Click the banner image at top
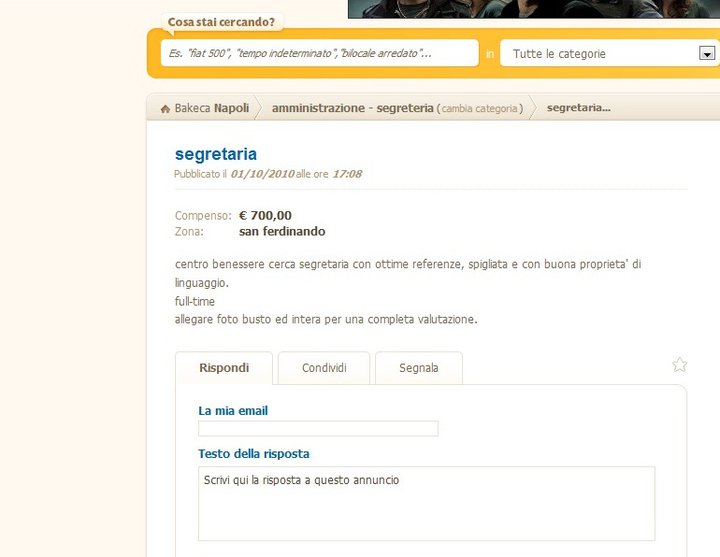 [534, 9]
